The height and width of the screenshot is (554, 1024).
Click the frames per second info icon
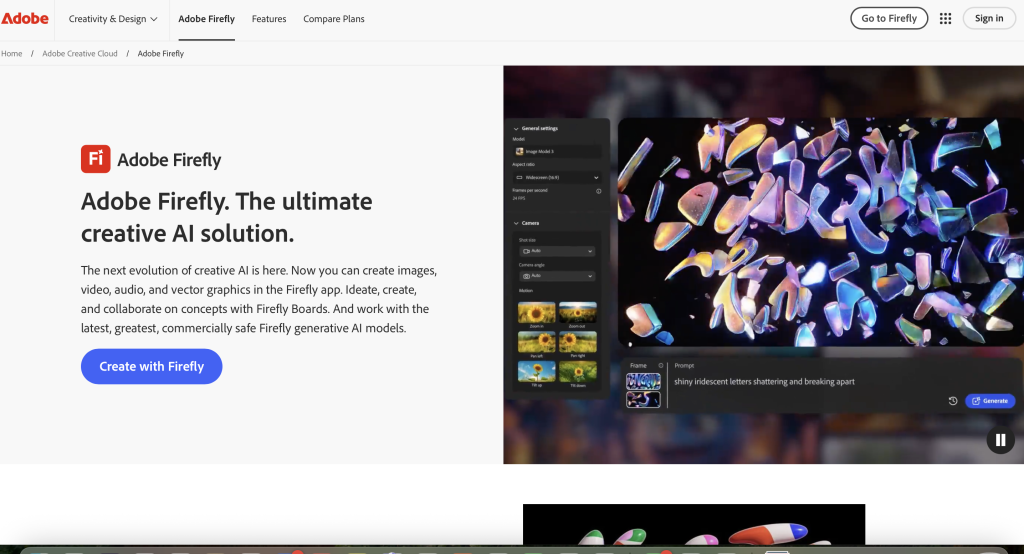(x=599, y=191)
